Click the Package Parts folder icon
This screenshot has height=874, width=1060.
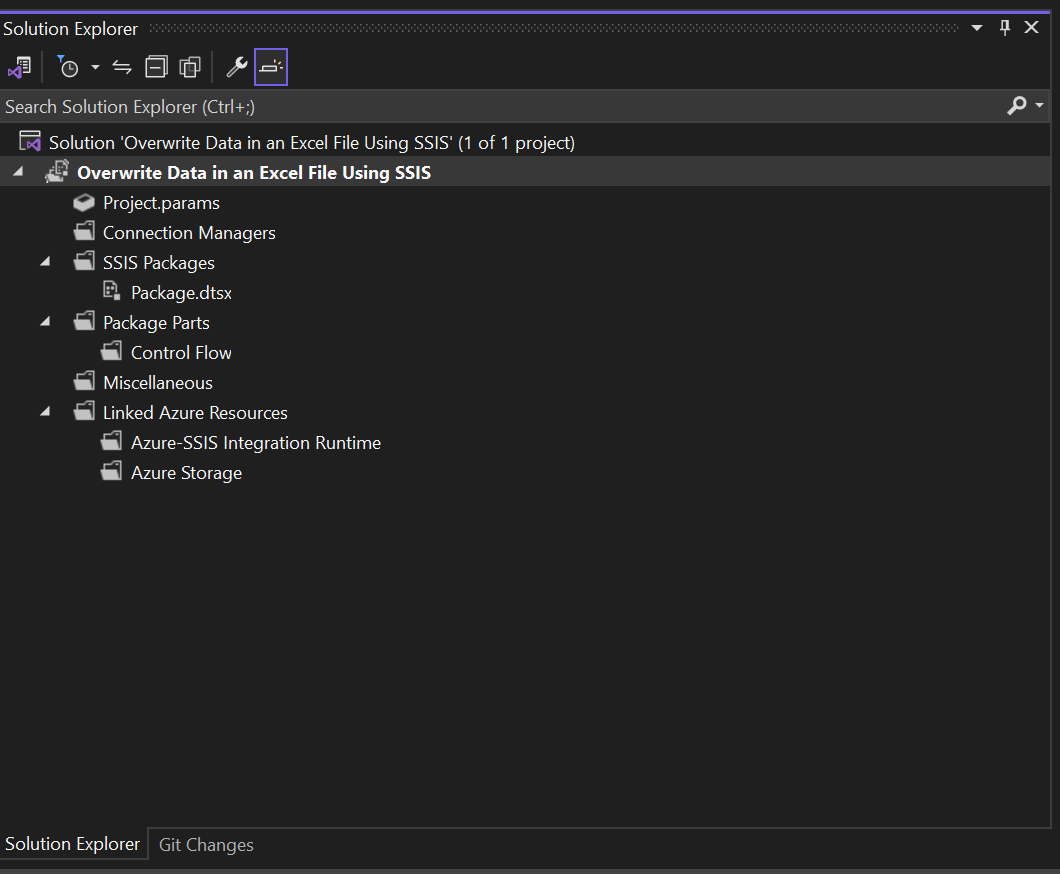point(84,321)
